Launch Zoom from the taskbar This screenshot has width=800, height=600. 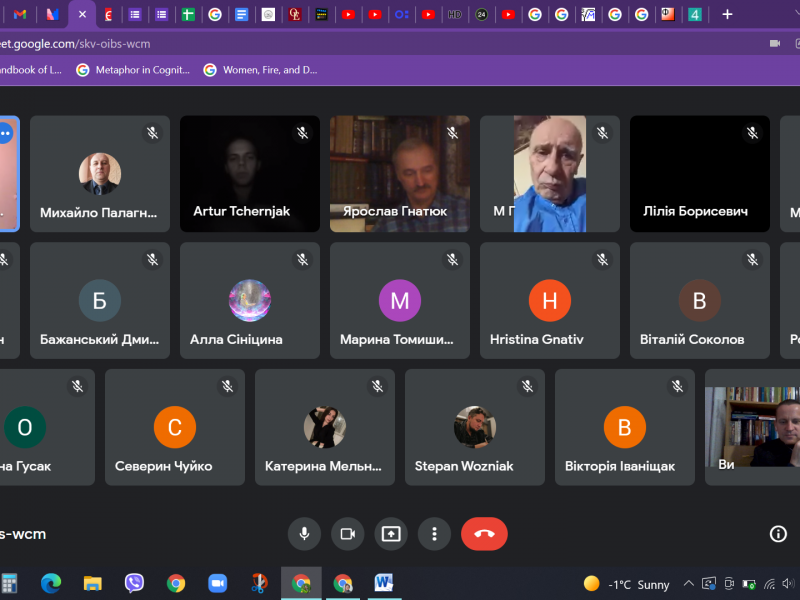217,583
